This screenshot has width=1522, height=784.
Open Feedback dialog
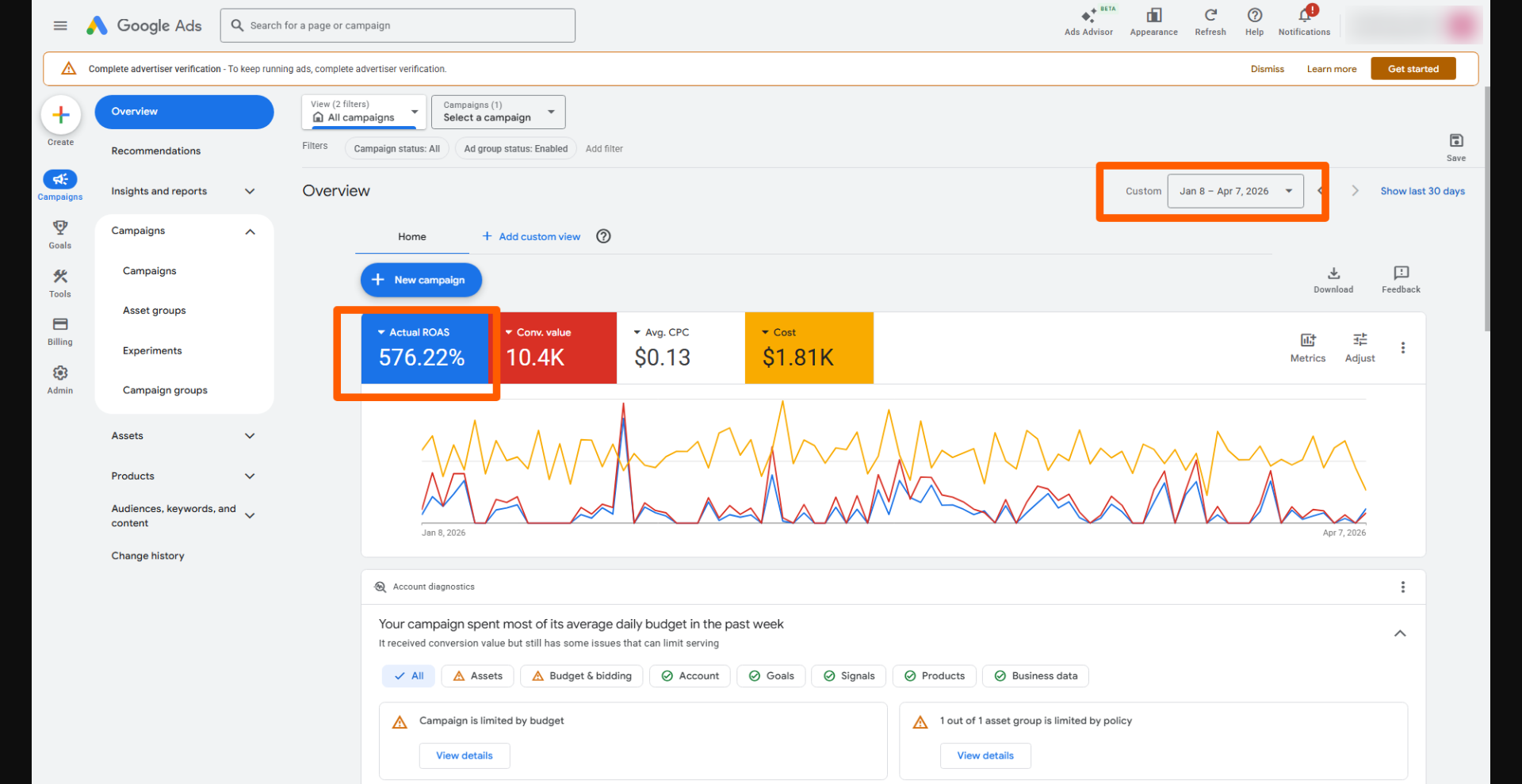coord(1401,280)
